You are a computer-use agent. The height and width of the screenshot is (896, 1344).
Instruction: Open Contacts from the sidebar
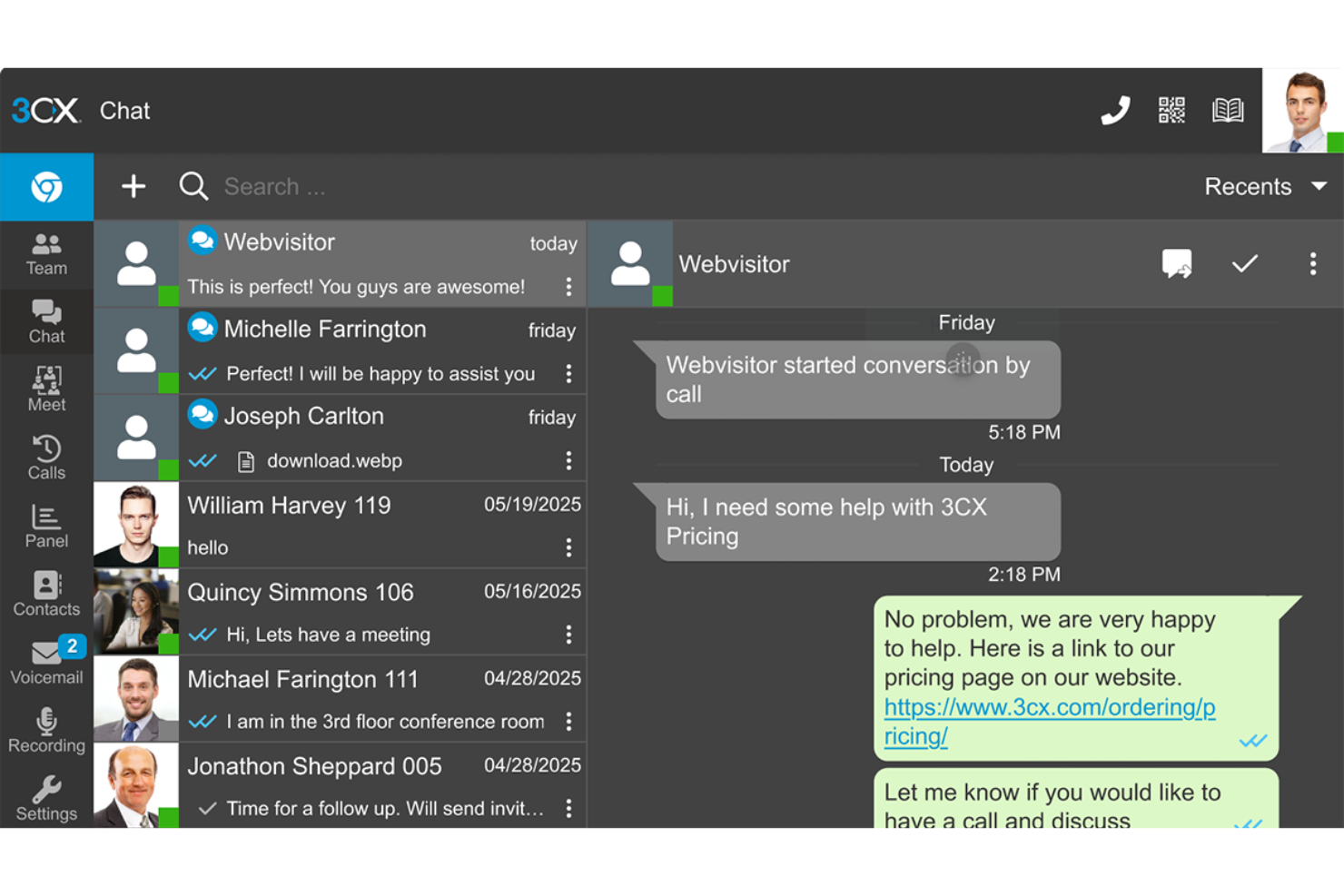(x=46, y=595)
